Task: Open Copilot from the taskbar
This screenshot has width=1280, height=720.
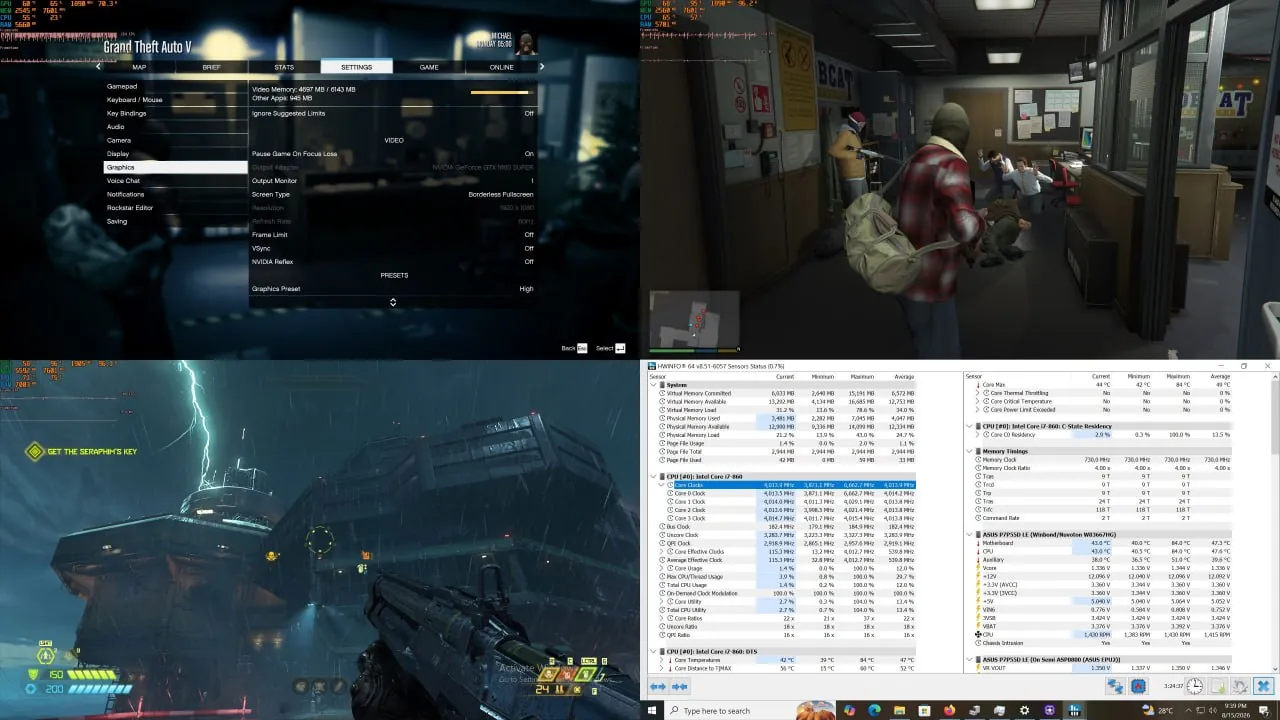Action: pyautogui.click(x=849, y=710)
